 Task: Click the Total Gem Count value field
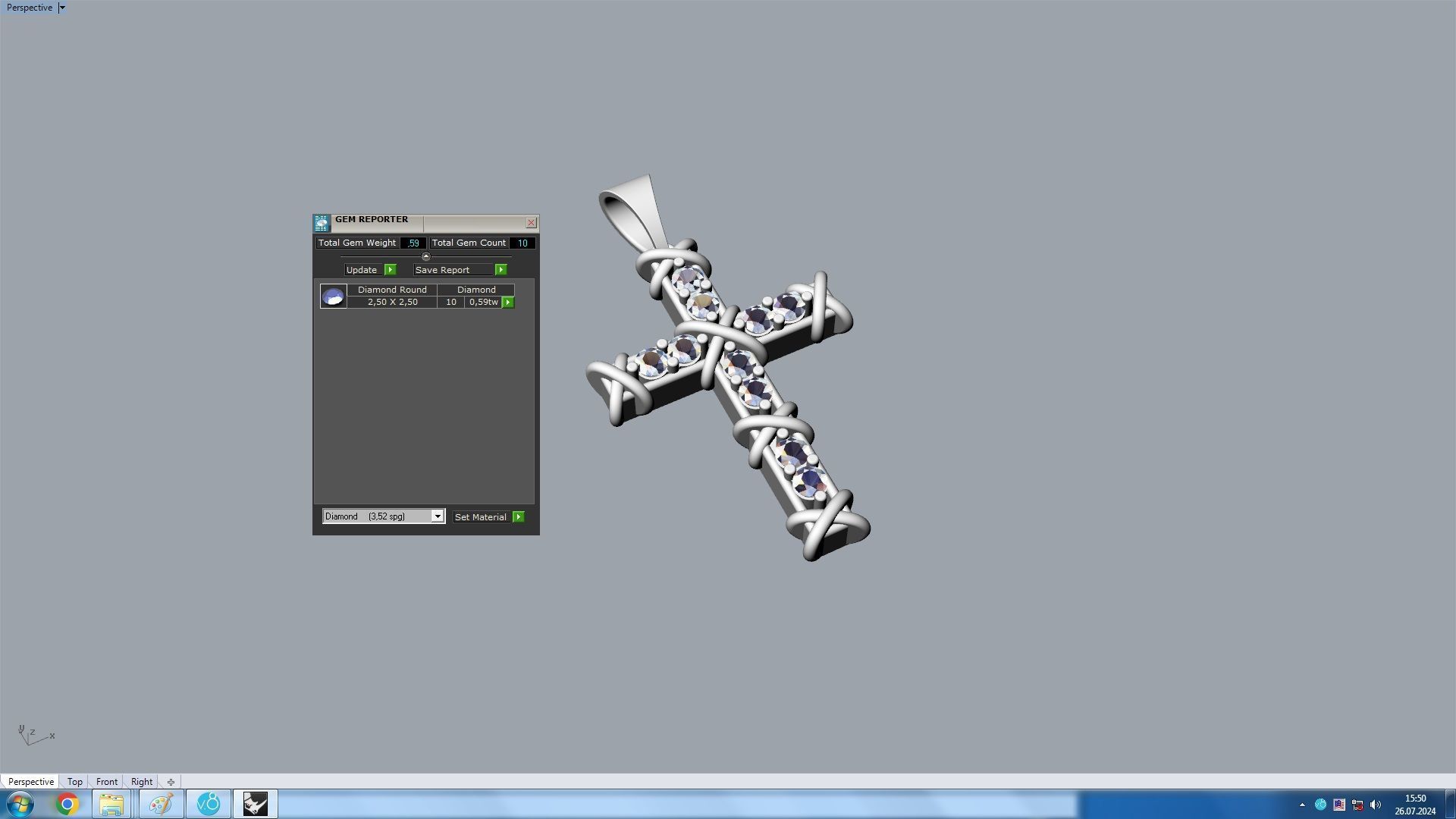522,243
